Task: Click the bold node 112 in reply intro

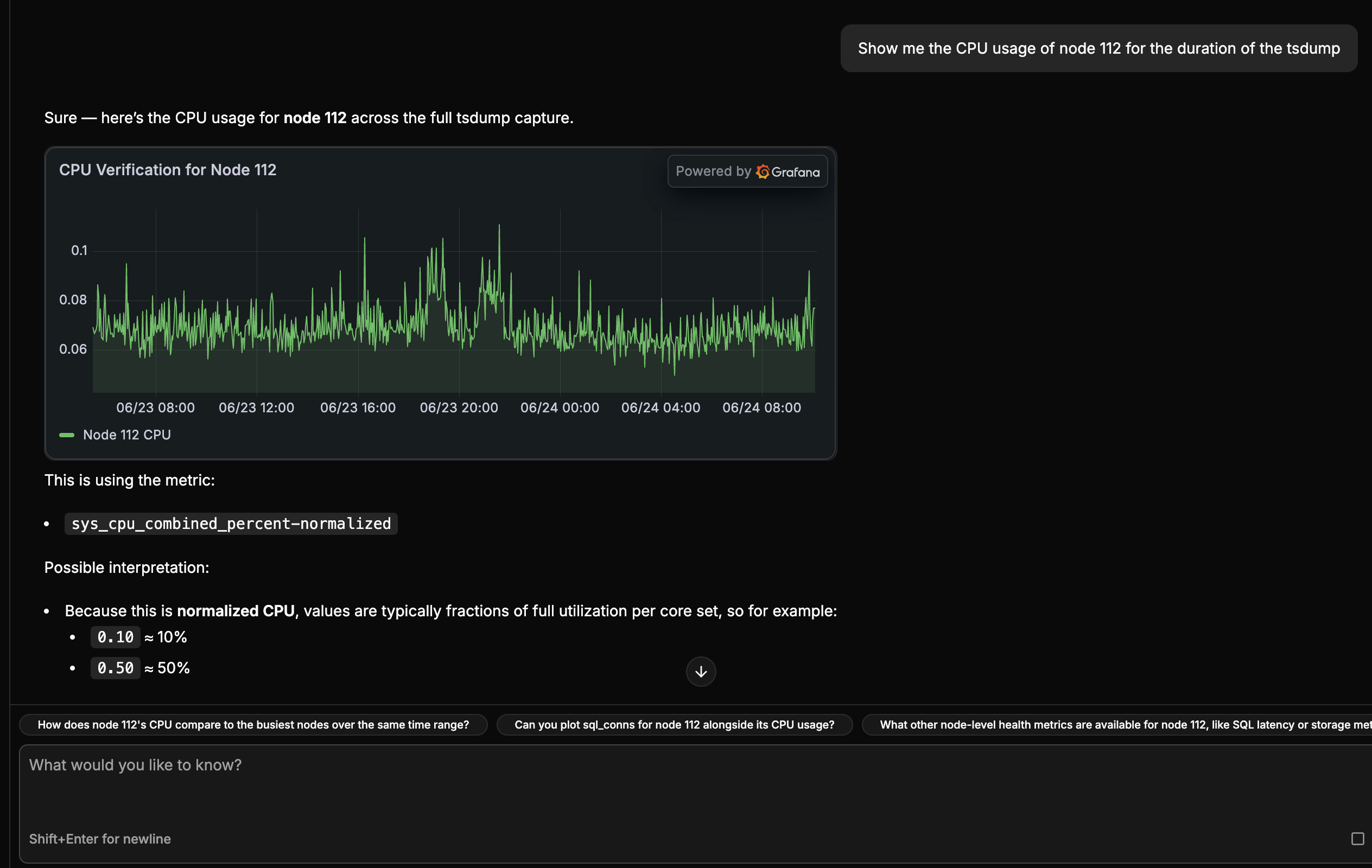Action: [x=315, y=118]
